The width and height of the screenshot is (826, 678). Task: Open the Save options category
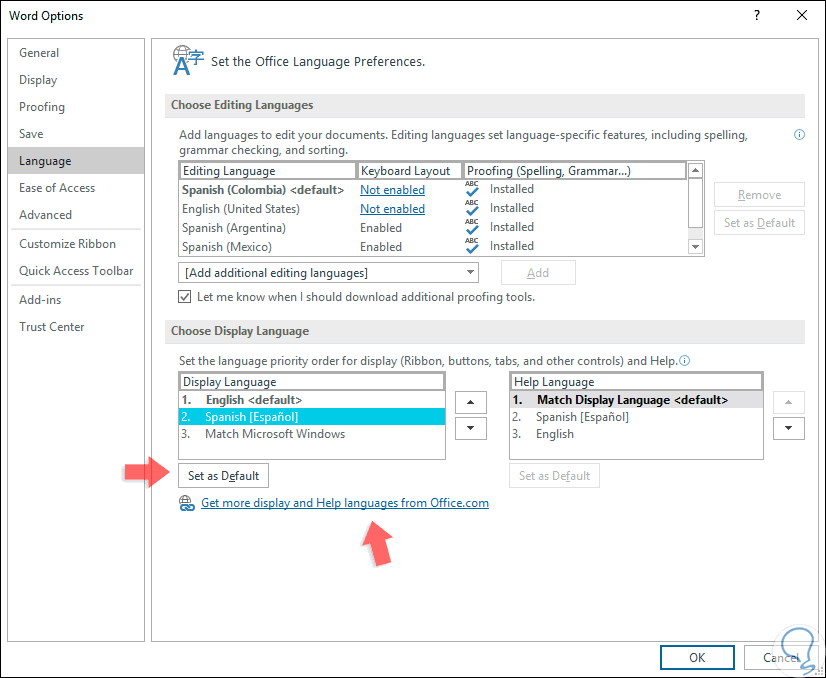click(x=76, y=134)
